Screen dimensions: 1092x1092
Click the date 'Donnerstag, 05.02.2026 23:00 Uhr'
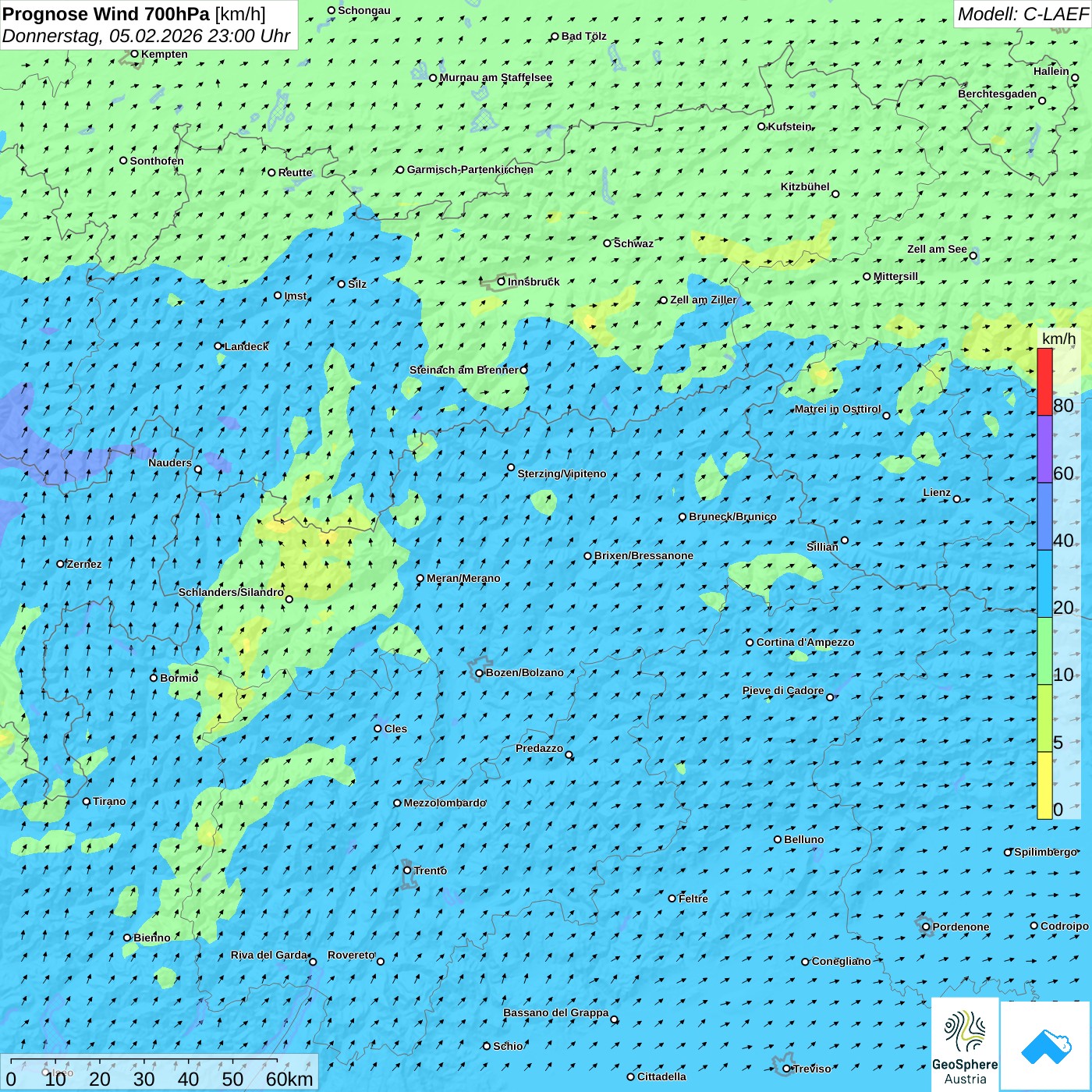pyautogui.click(x=147, y=36)
